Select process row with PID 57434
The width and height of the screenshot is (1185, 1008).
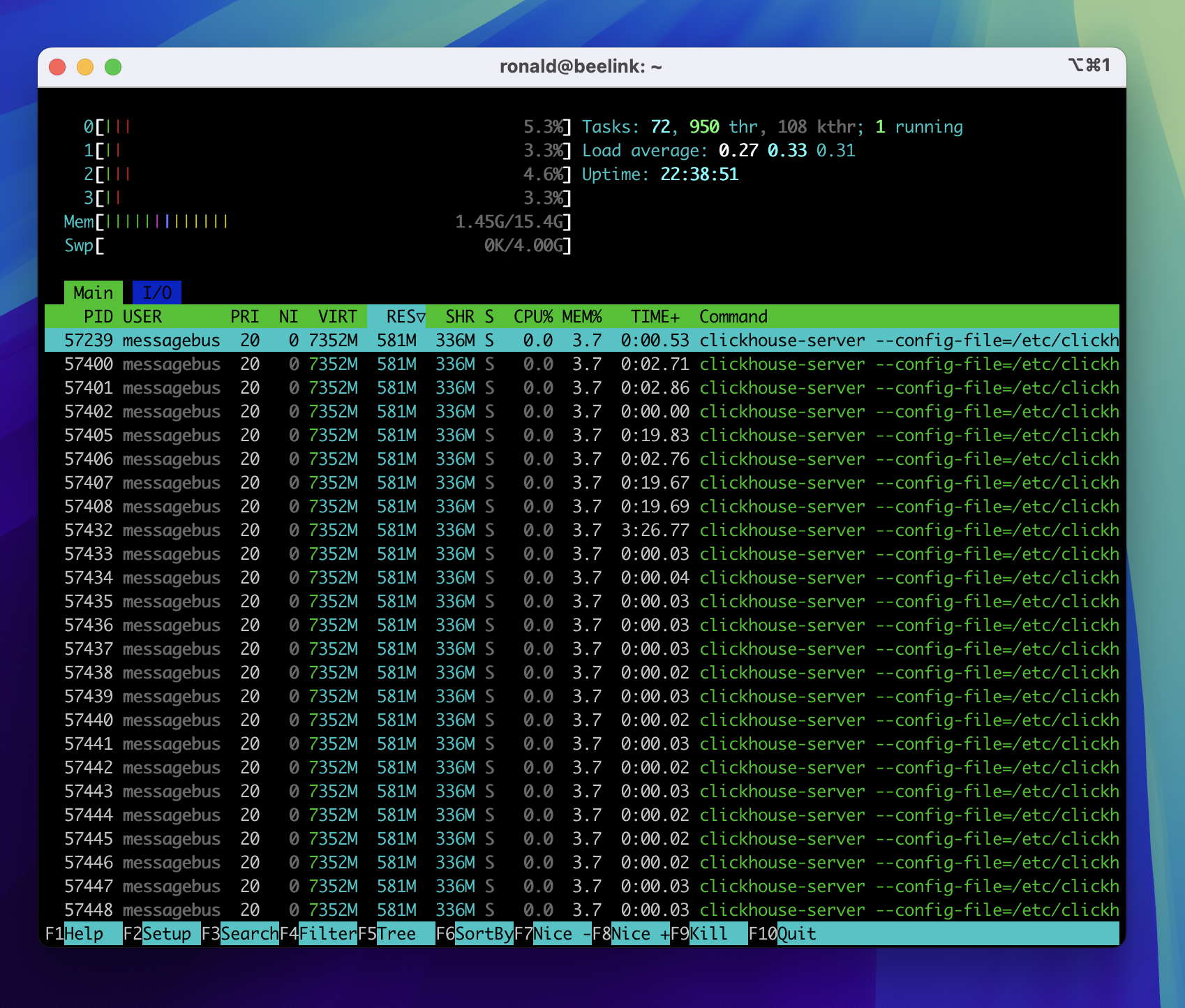582,577
